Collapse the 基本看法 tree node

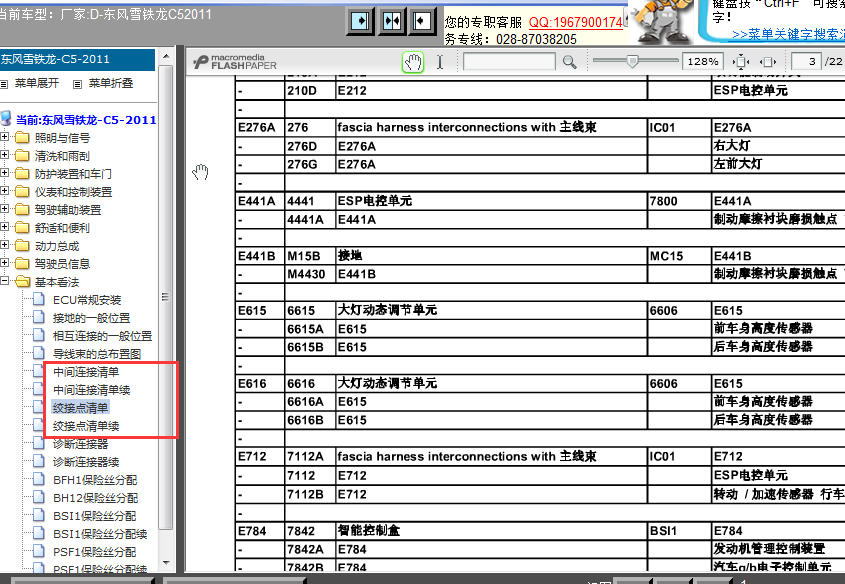coord(4,281)
